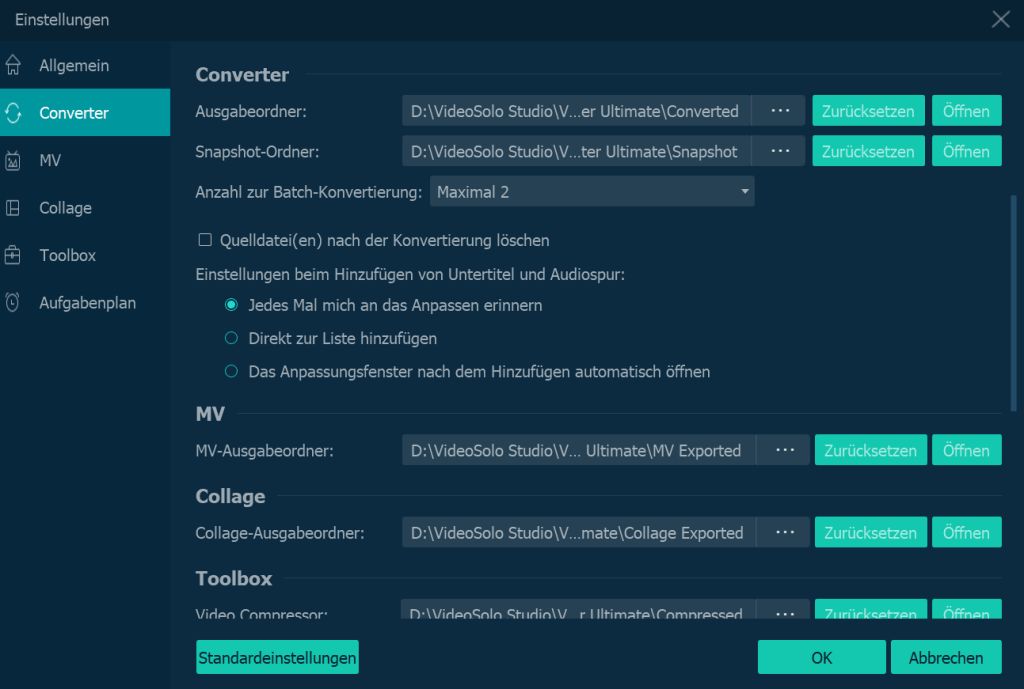
Task: Enable deleting source files after conversion
Action: (x=205, y=240)
